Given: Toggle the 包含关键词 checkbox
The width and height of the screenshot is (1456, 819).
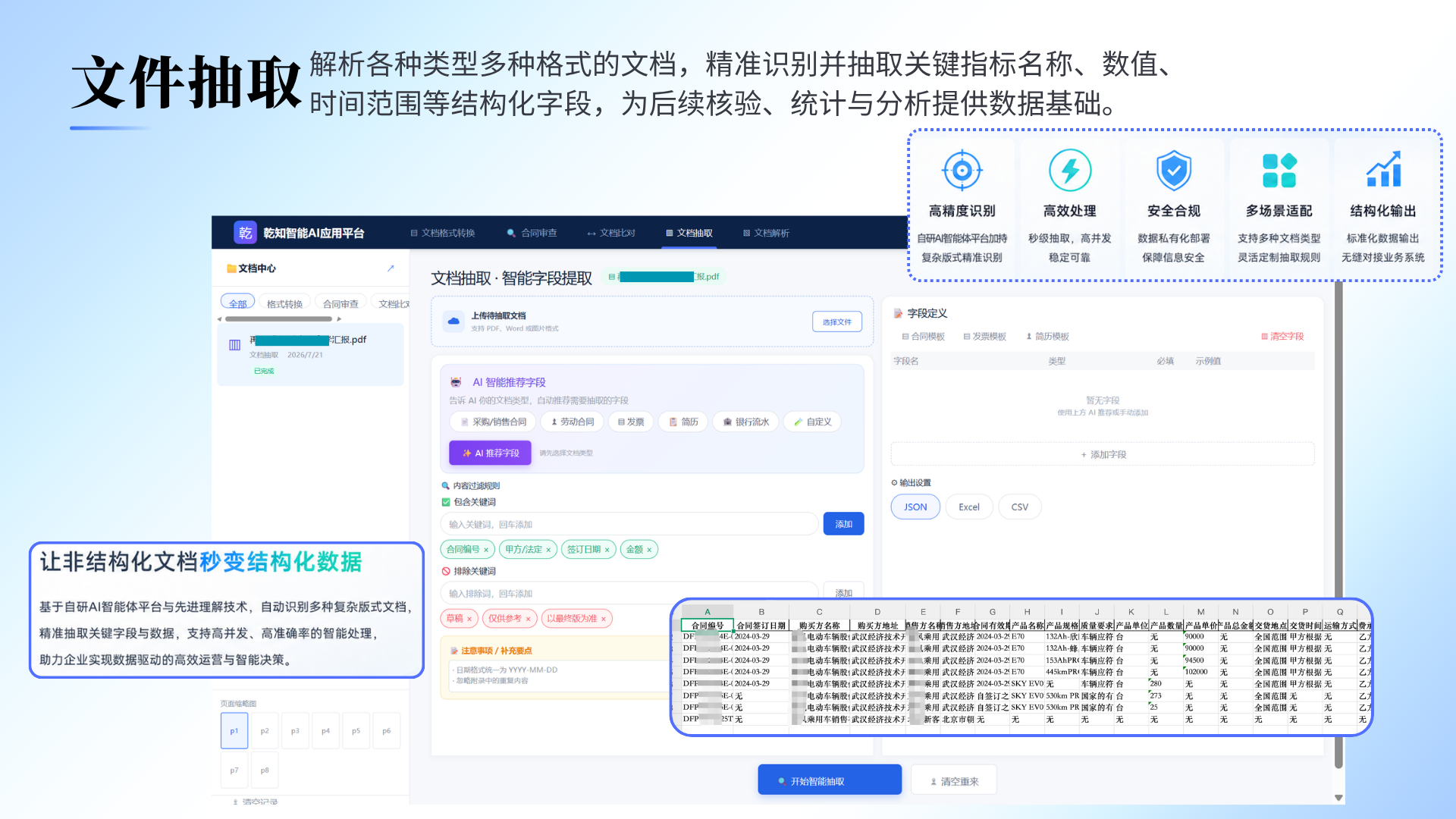Looking at the screenshot, I should pos(446,502).
